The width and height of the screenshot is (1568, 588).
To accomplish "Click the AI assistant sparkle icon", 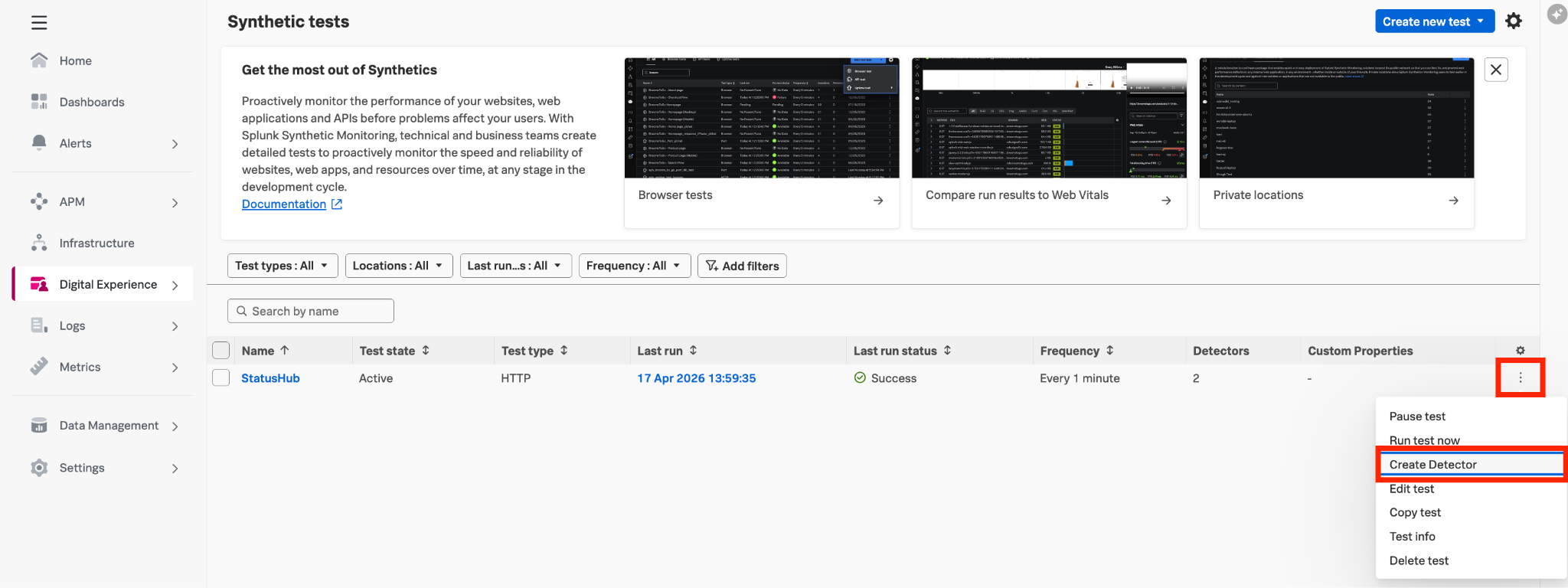I will pos(1557,15).
